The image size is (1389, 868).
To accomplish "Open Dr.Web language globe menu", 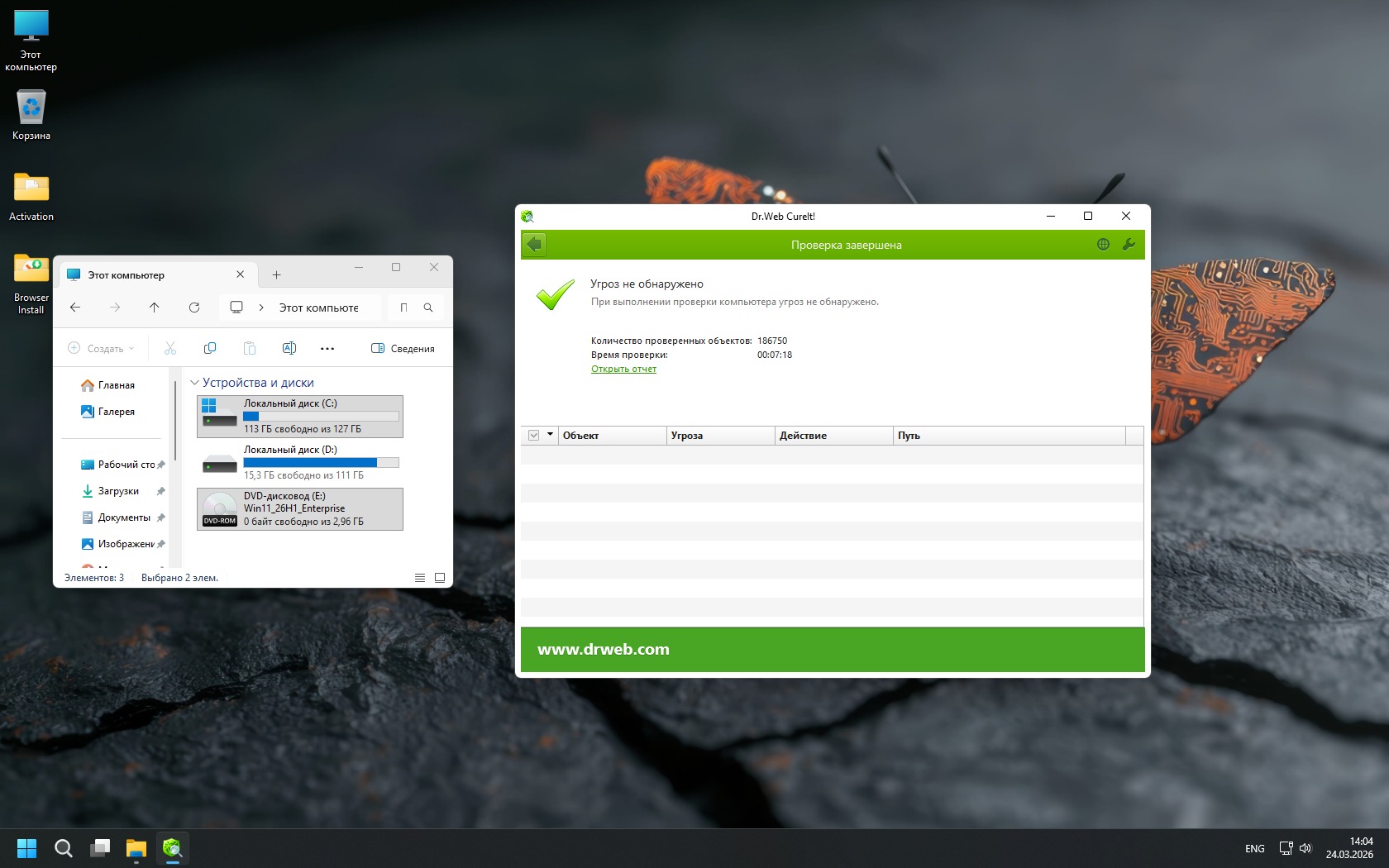I will point(1103,245).
